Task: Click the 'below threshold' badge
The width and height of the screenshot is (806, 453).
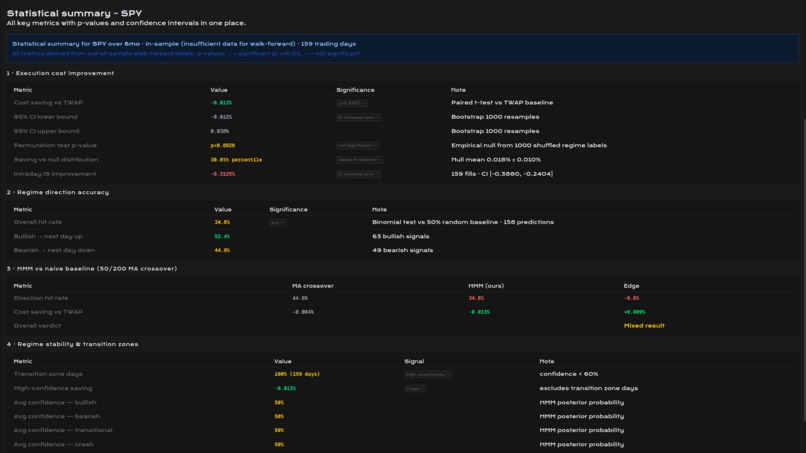Action: pyautogui.click(x=359, y=160)
